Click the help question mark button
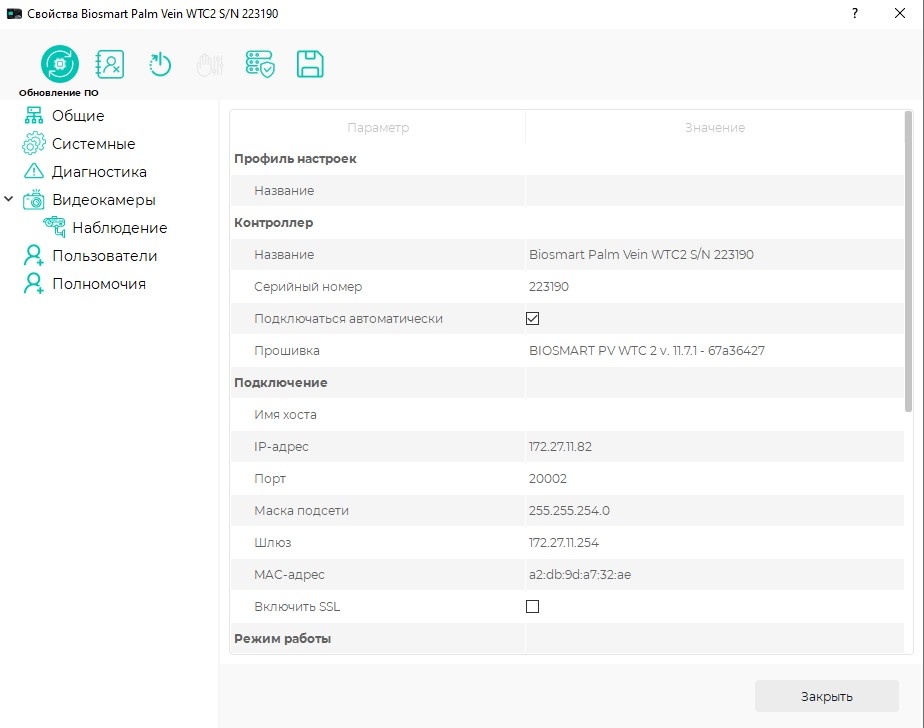Screen dimensions: 924x728 click(x=854, y=13)
